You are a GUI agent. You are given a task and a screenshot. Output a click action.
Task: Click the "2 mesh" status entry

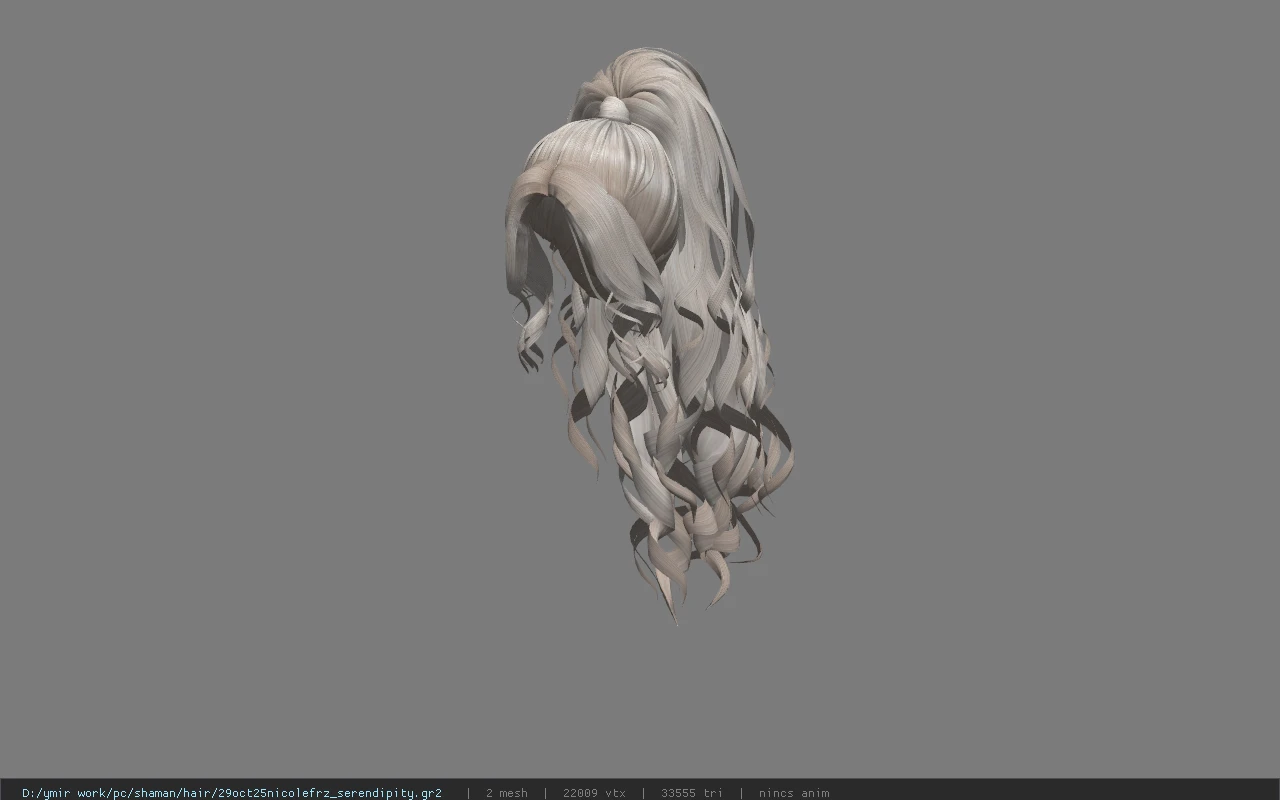click(506, 793)
